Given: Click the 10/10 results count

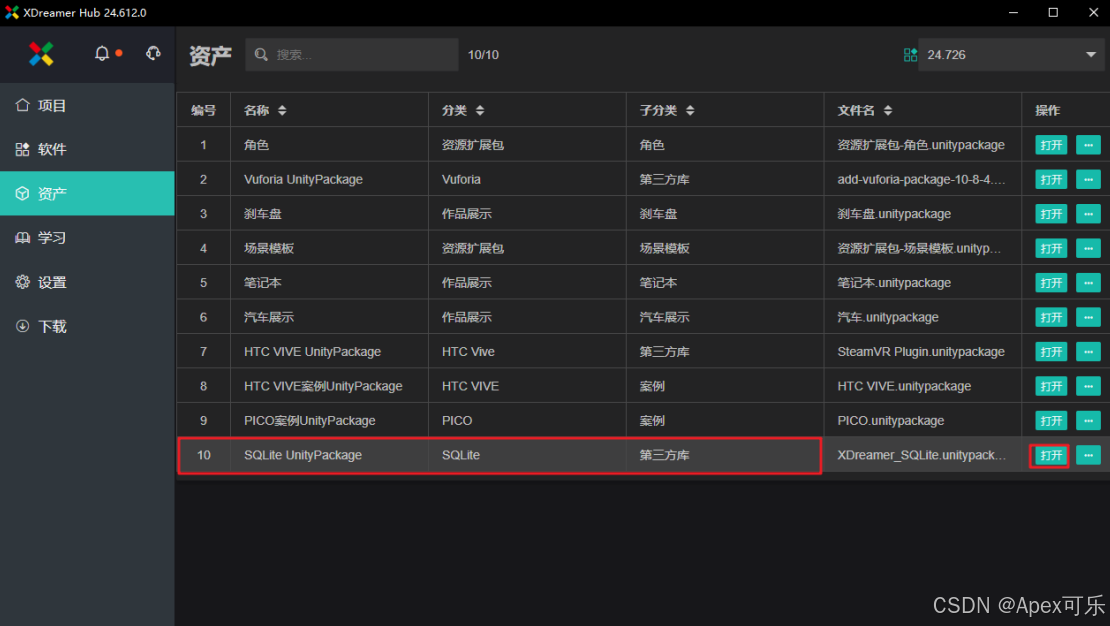Looking at the screenshot, I should coord(483,55).
